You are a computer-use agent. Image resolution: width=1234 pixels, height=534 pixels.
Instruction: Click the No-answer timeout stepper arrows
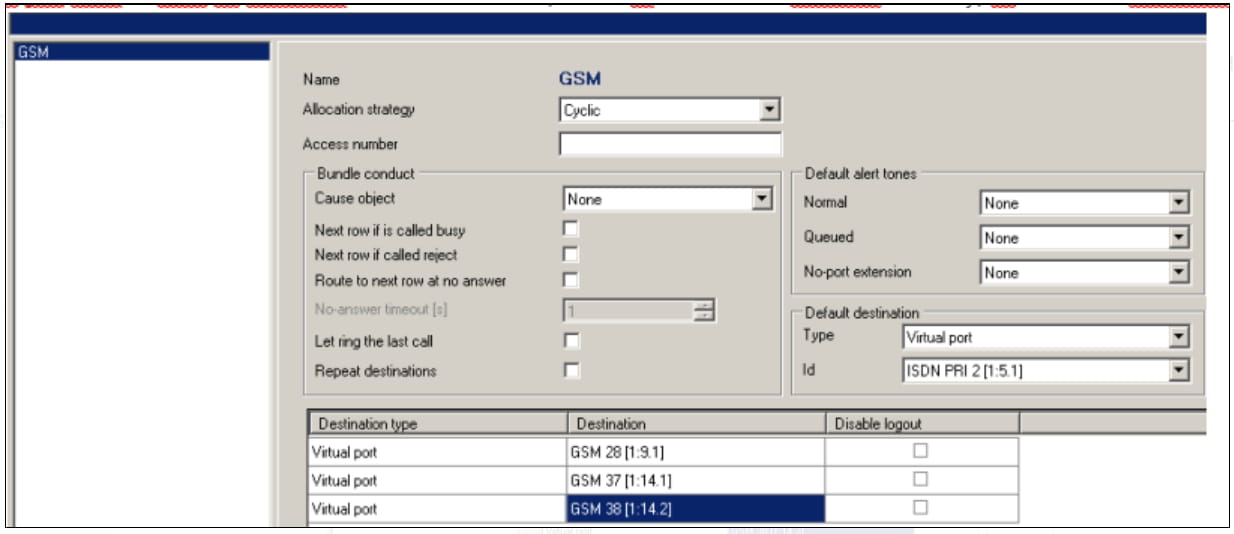[x=704, y=311]
